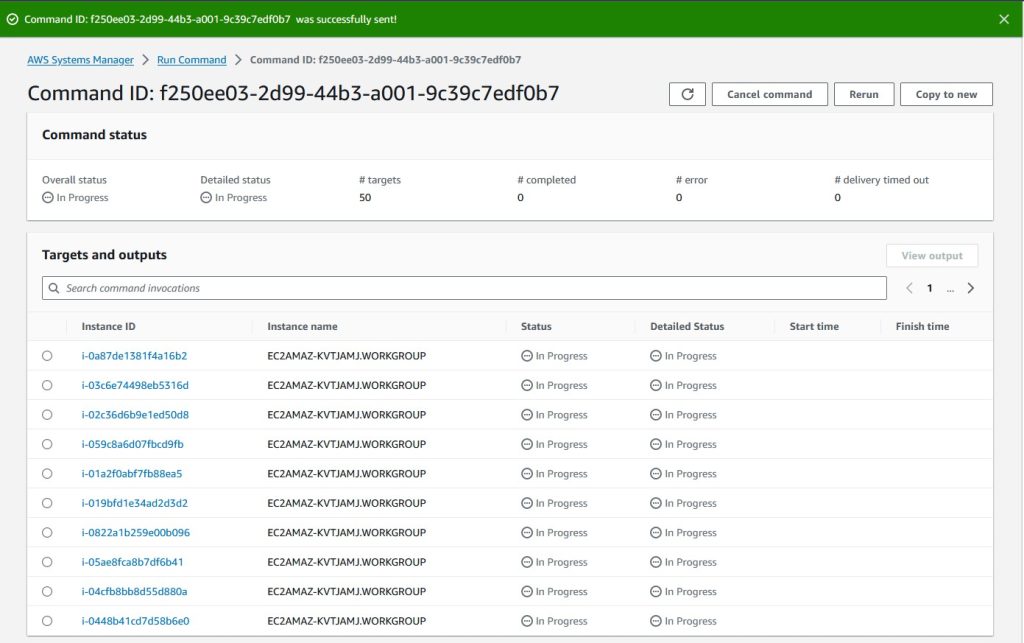This screenshot has height=643, width=1024.
Task: Sort by Instance ID column header
Action: click(x=108, y=326)
